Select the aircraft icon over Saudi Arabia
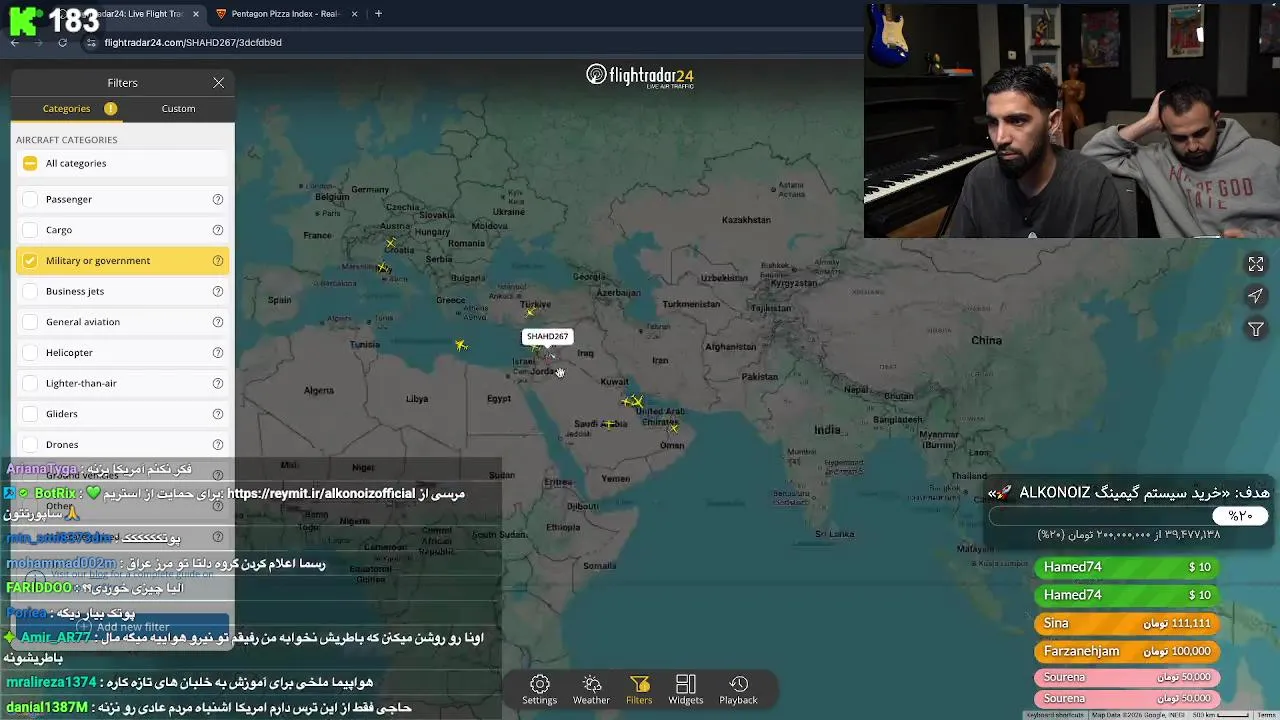This screenshot has height=720, width=1280. pyautogui.click(x=609, y=424)
